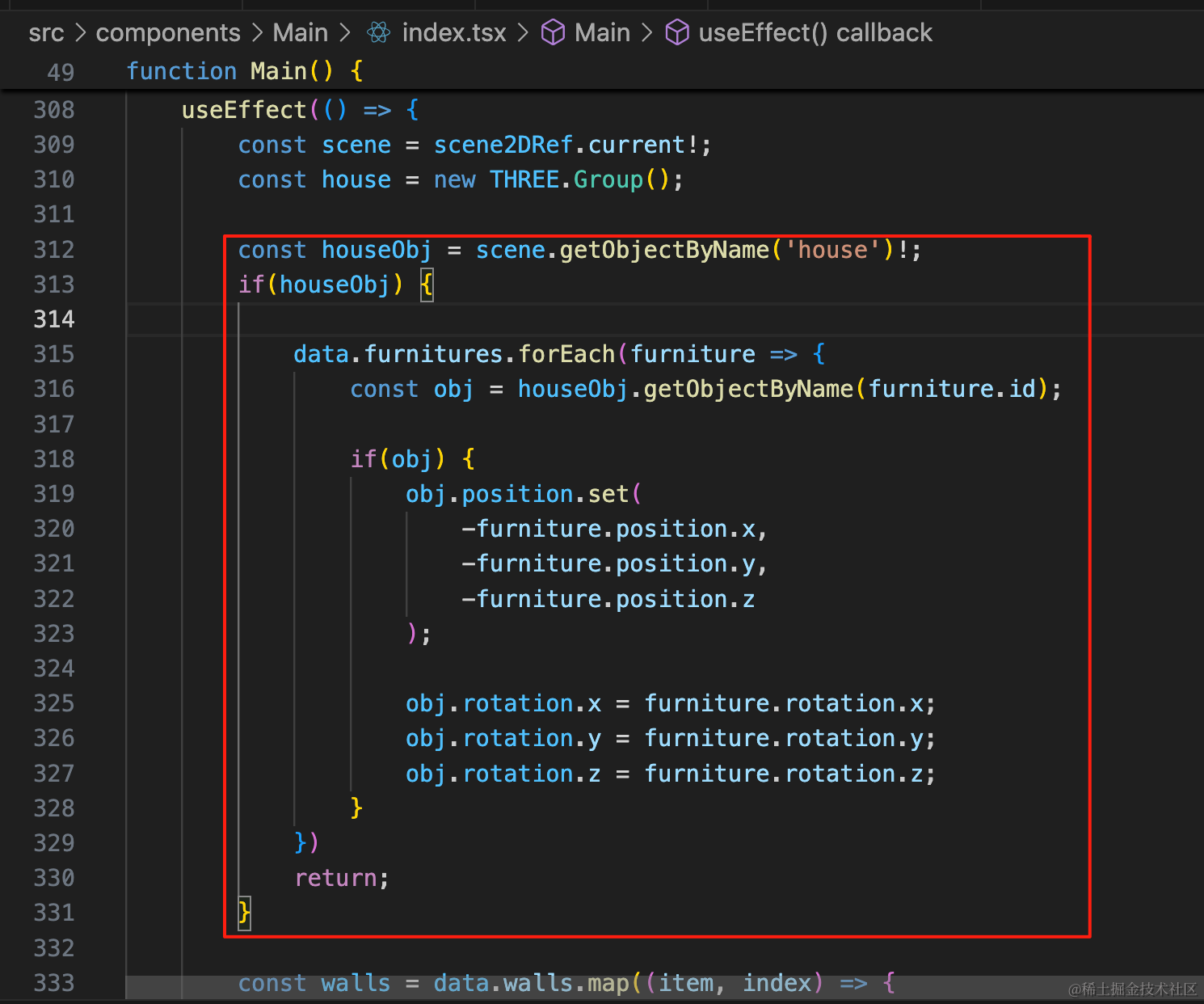Click 'furniture.rotation.y' on line 326
Viewport: 1204px width, 1004px height.
pos(784,738)
